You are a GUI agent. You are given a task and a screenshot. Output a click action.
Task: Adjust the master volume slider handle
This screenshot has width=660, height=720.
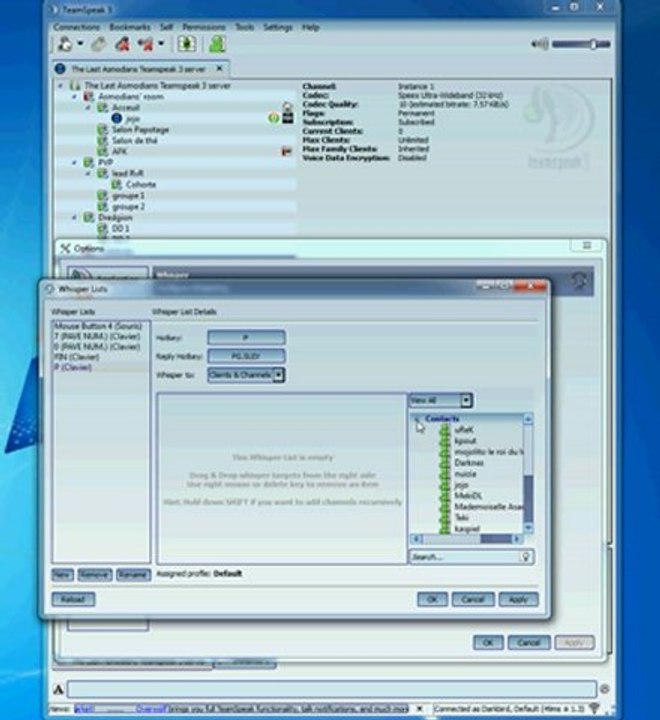click(x=593, y=44)
